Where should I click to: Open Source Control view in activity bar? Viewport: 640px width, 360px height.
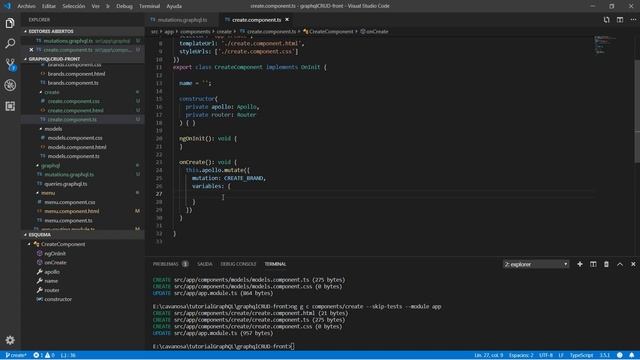[10, 64]
